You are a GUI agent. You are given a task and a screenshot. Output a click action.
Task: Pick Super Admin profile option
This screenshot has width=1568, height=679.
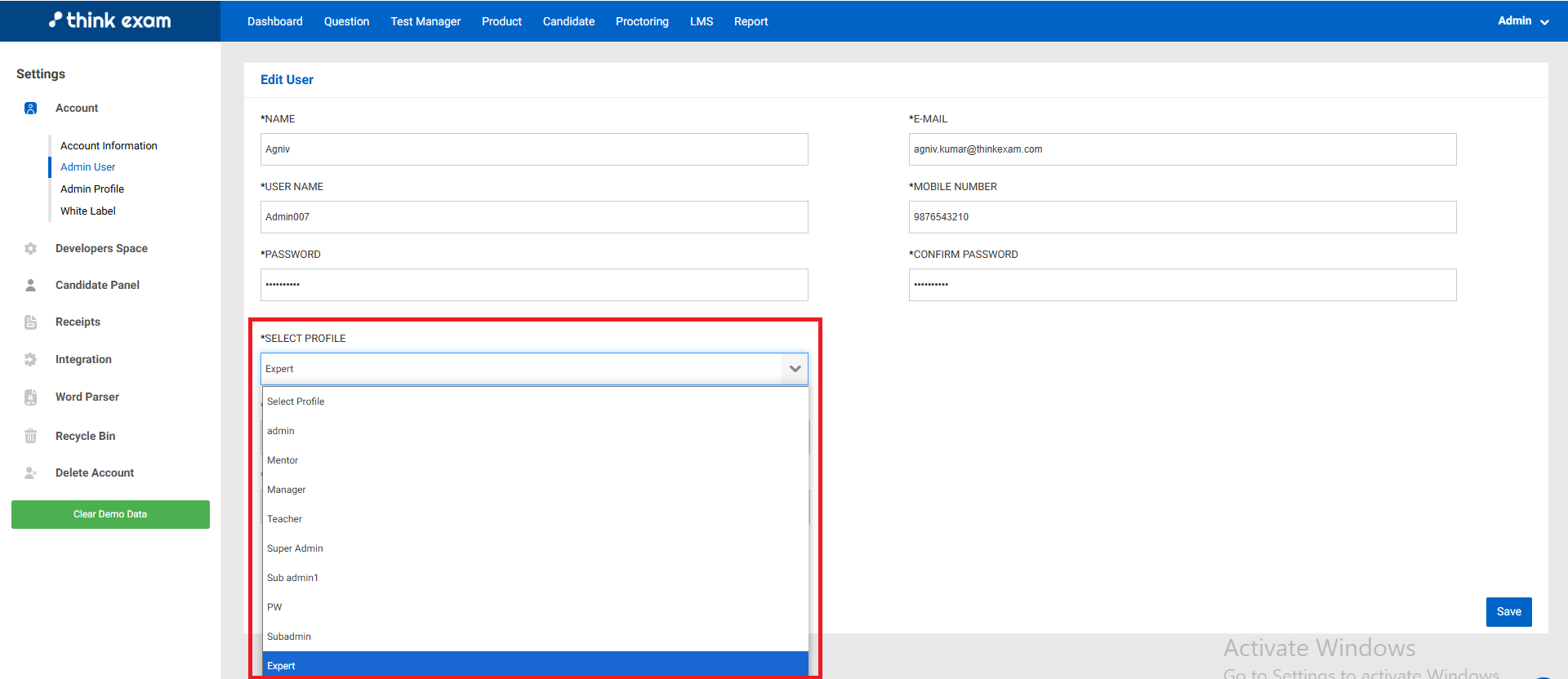point(295,548)
